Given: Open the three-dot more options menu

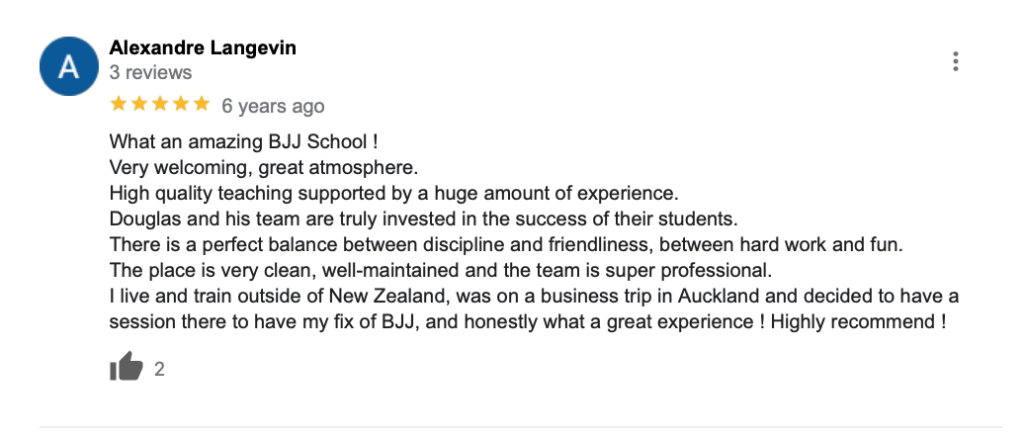Looking at the screenshot, I should [955, 61].
